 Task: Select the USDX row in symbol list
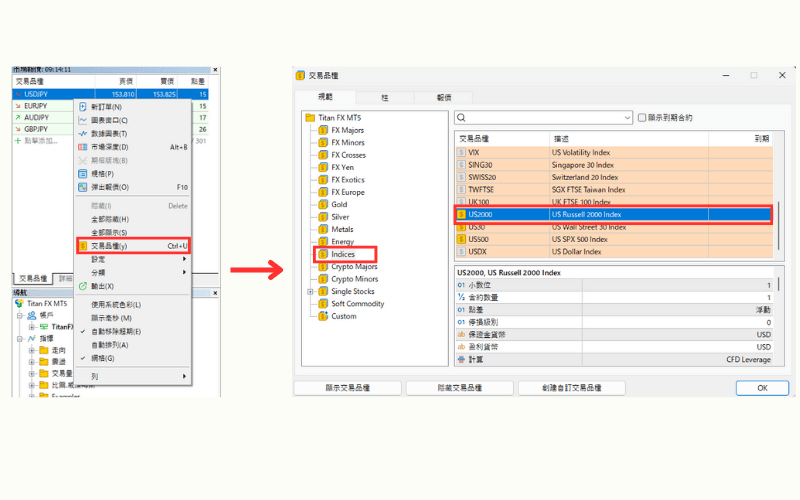pyautogui.click(x=613, y=252)
